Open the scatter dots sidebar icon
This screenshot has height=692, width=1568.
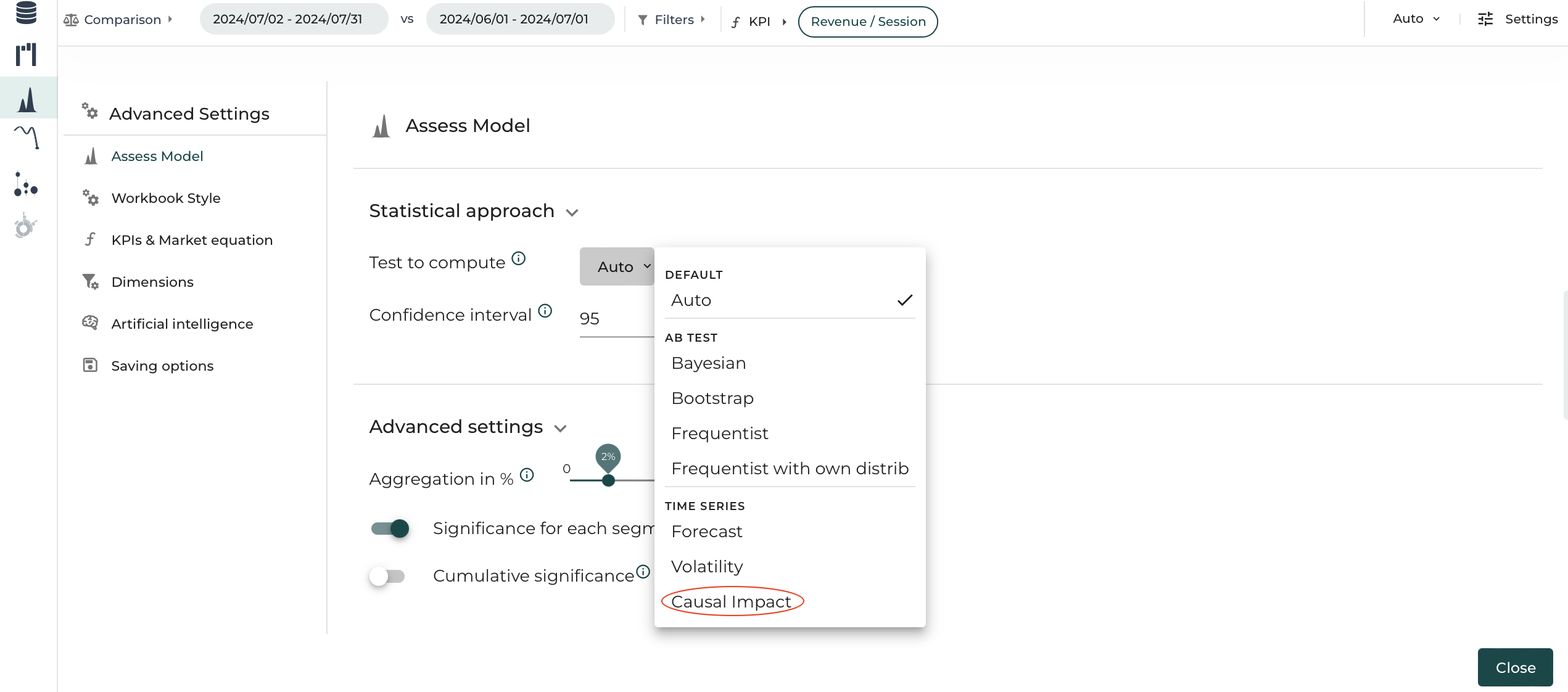click(x=26, y=184)
